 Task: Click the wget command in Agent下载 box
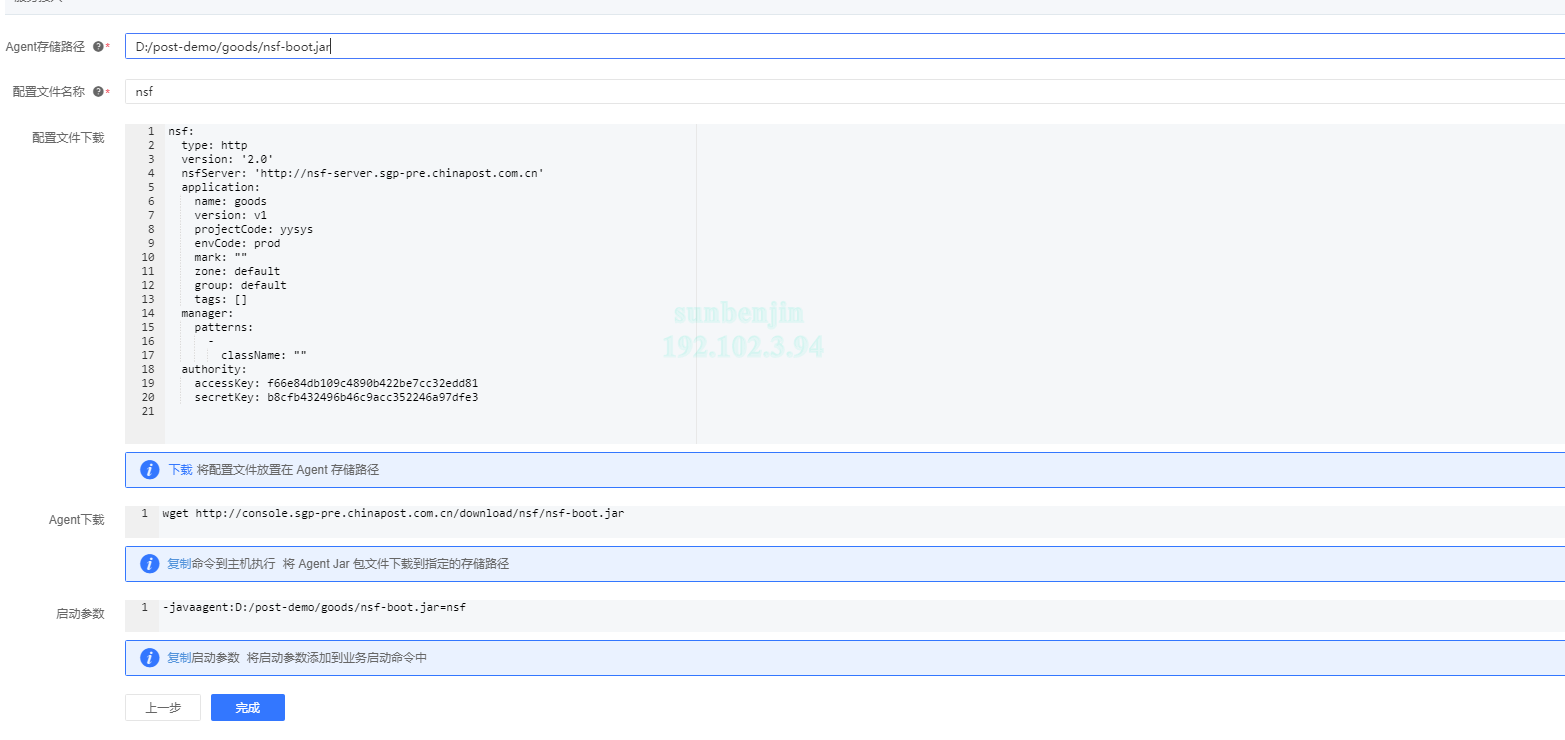click(393, 514)
